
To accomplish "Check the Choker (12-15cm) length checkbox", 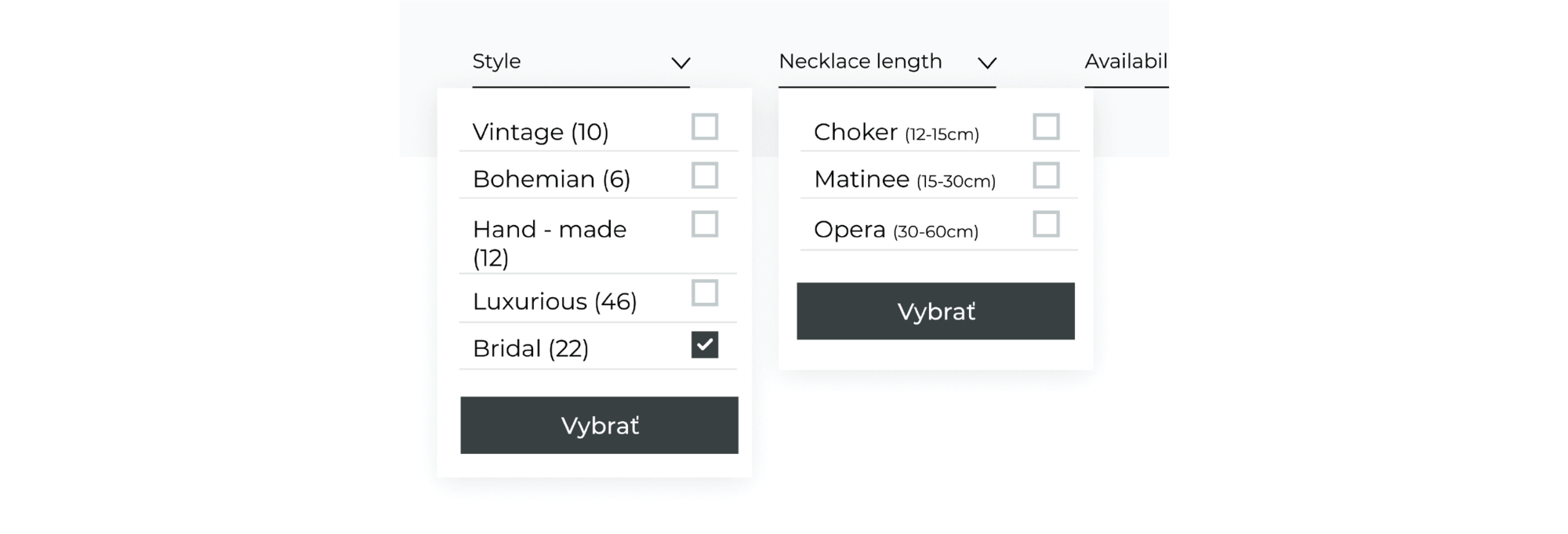I will (1047, 127).
